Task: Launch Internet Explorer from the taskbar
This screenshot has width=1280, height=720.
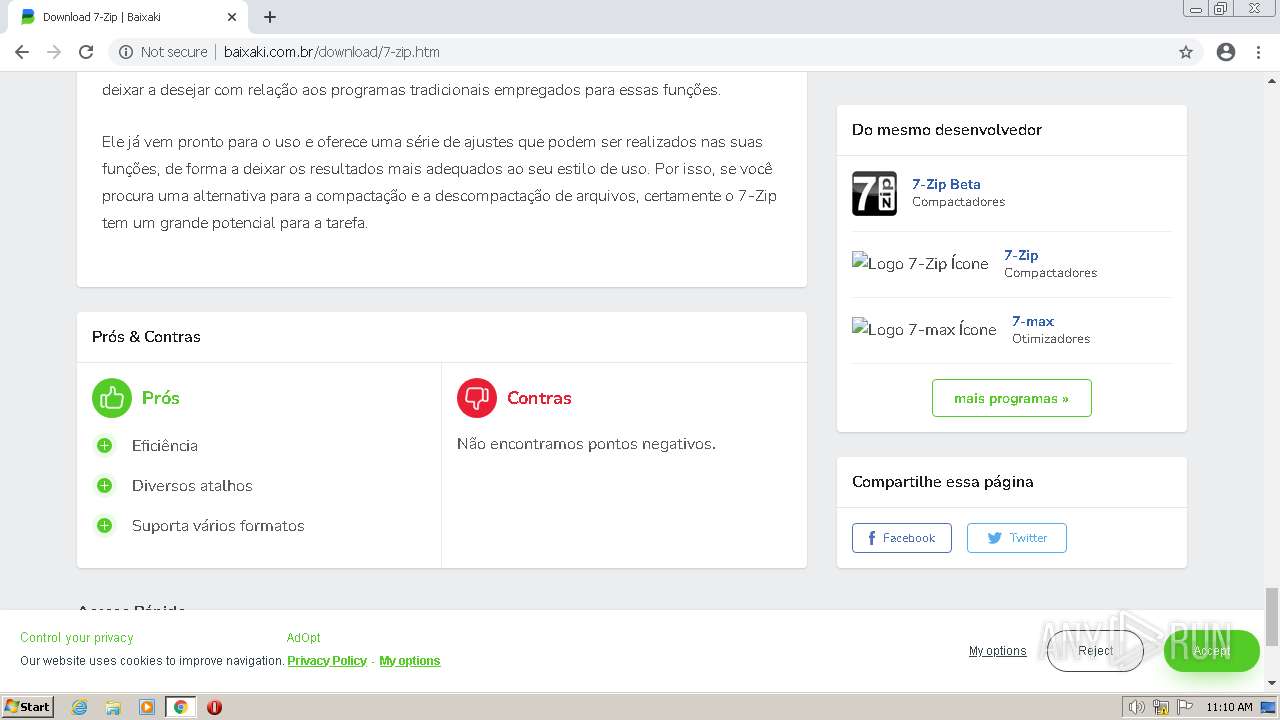Action: [x=80, y=707]
